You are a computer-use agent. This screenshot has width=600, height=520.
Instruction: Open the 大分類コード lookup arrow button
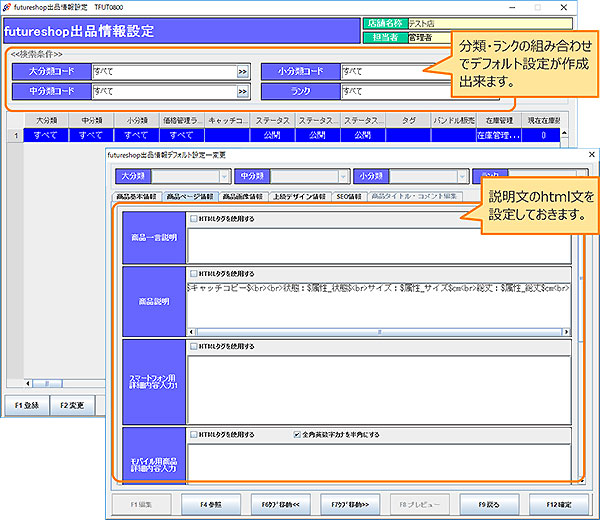[x=243, y=72]
